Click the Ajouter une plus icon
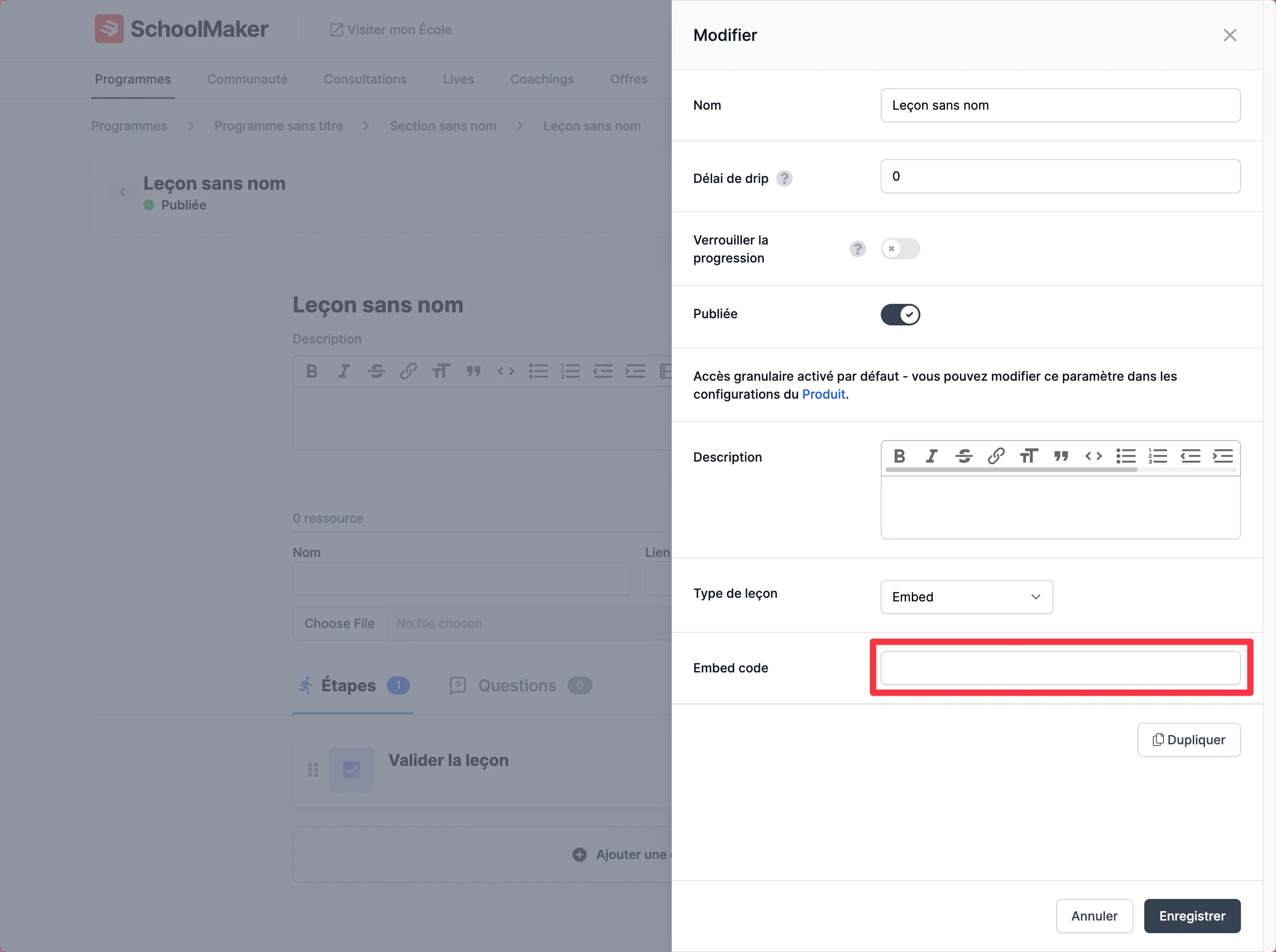The image size is (1276, 952). 579,854
